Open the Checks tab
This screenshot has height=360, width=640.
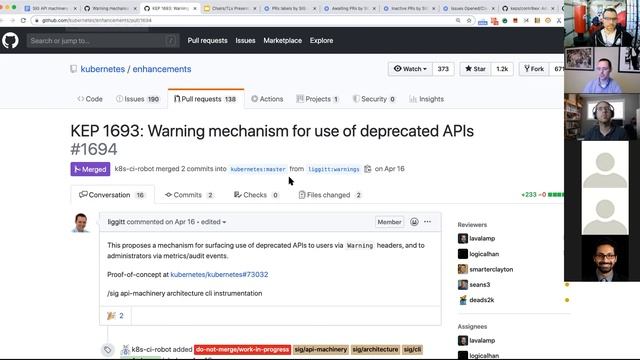(256, 195)
